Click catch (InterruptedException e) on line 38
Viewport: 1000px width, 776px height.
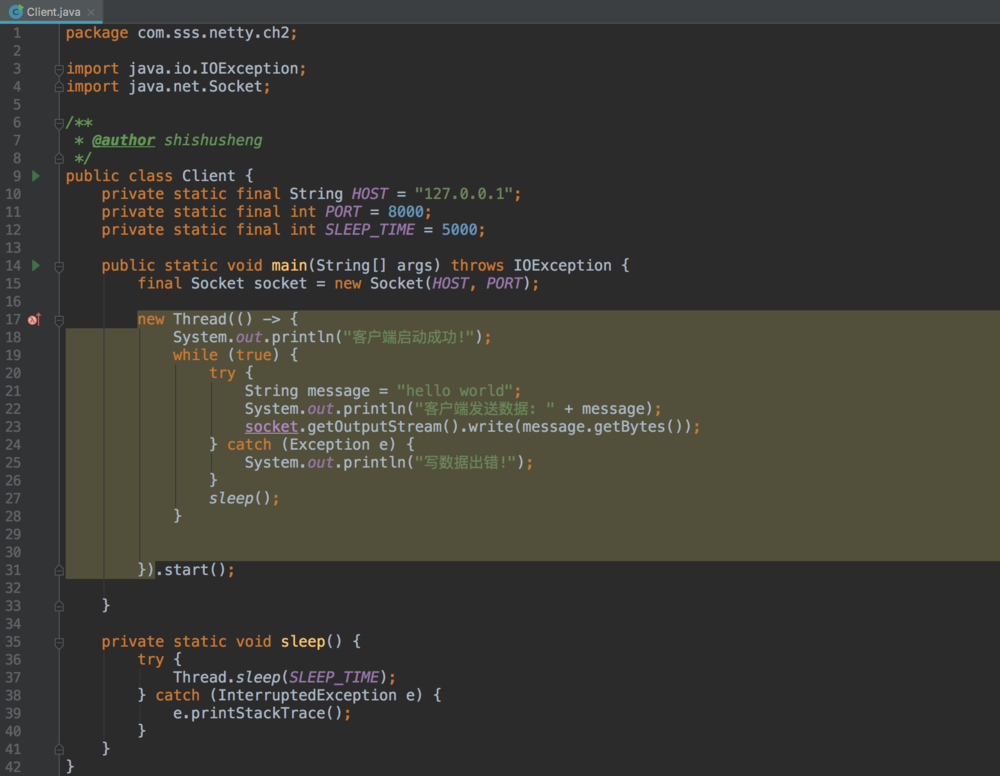(x=289, y=695)
